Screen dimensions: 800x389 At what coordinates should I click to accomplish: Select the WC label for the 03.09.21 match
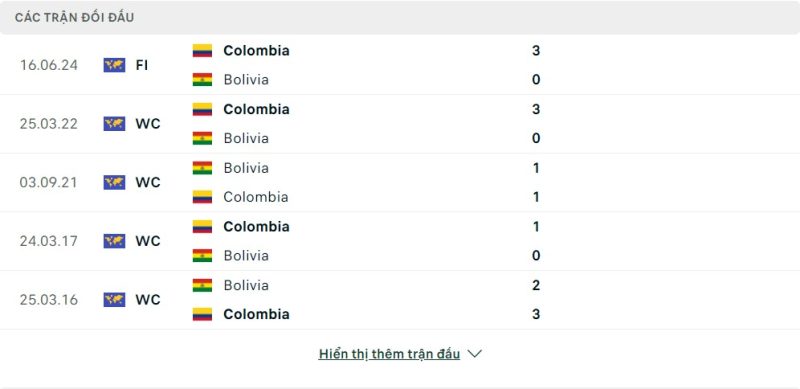(148, 182)
